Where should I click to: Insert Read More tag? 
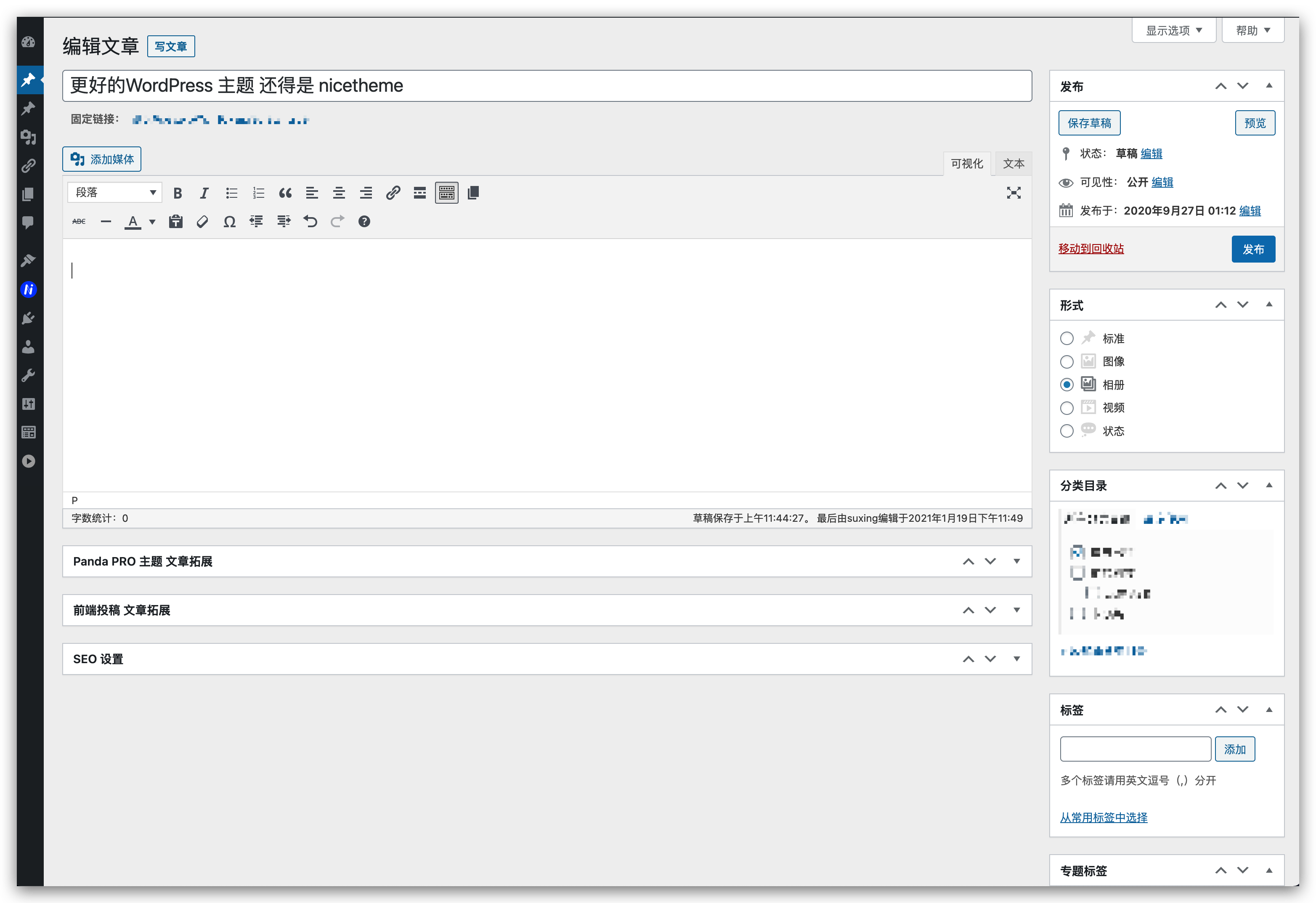tap(419, 193)
